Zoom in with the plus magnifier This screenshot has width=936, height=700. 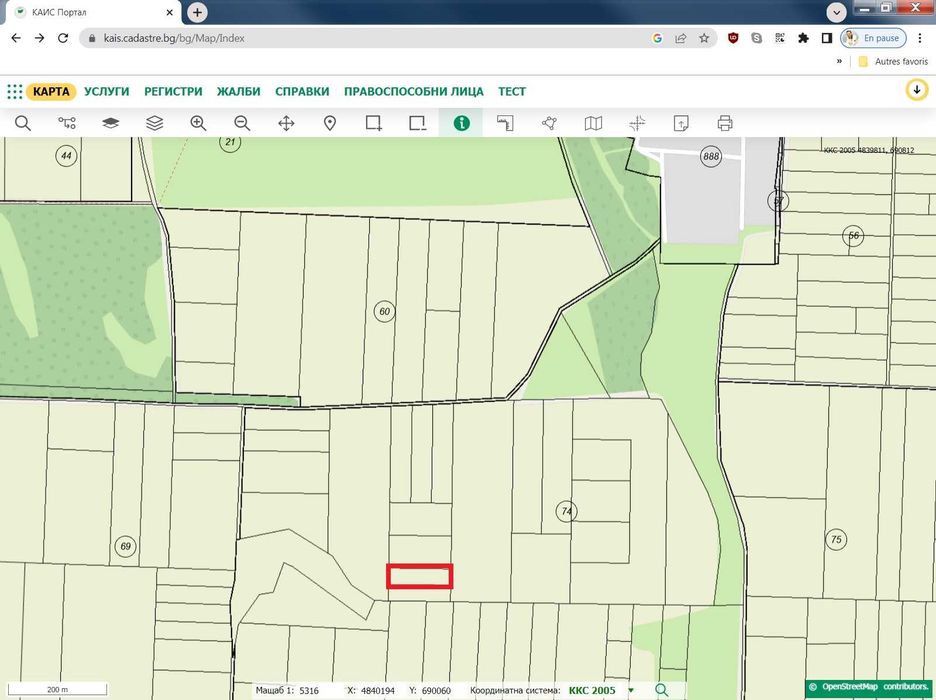[198, 124]
